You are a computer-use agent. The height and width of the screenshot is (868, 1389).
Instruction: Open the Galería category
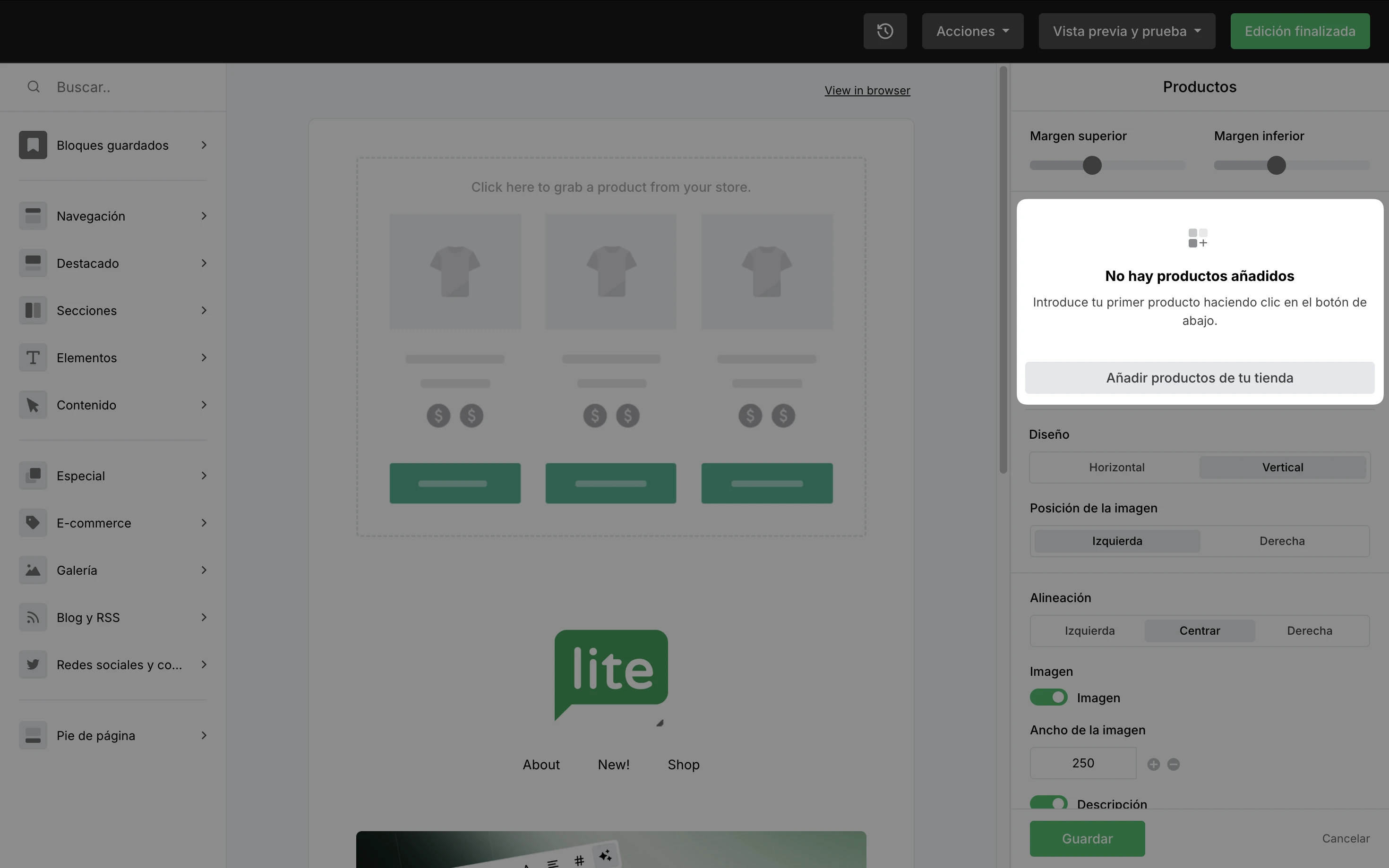[113, 570]
